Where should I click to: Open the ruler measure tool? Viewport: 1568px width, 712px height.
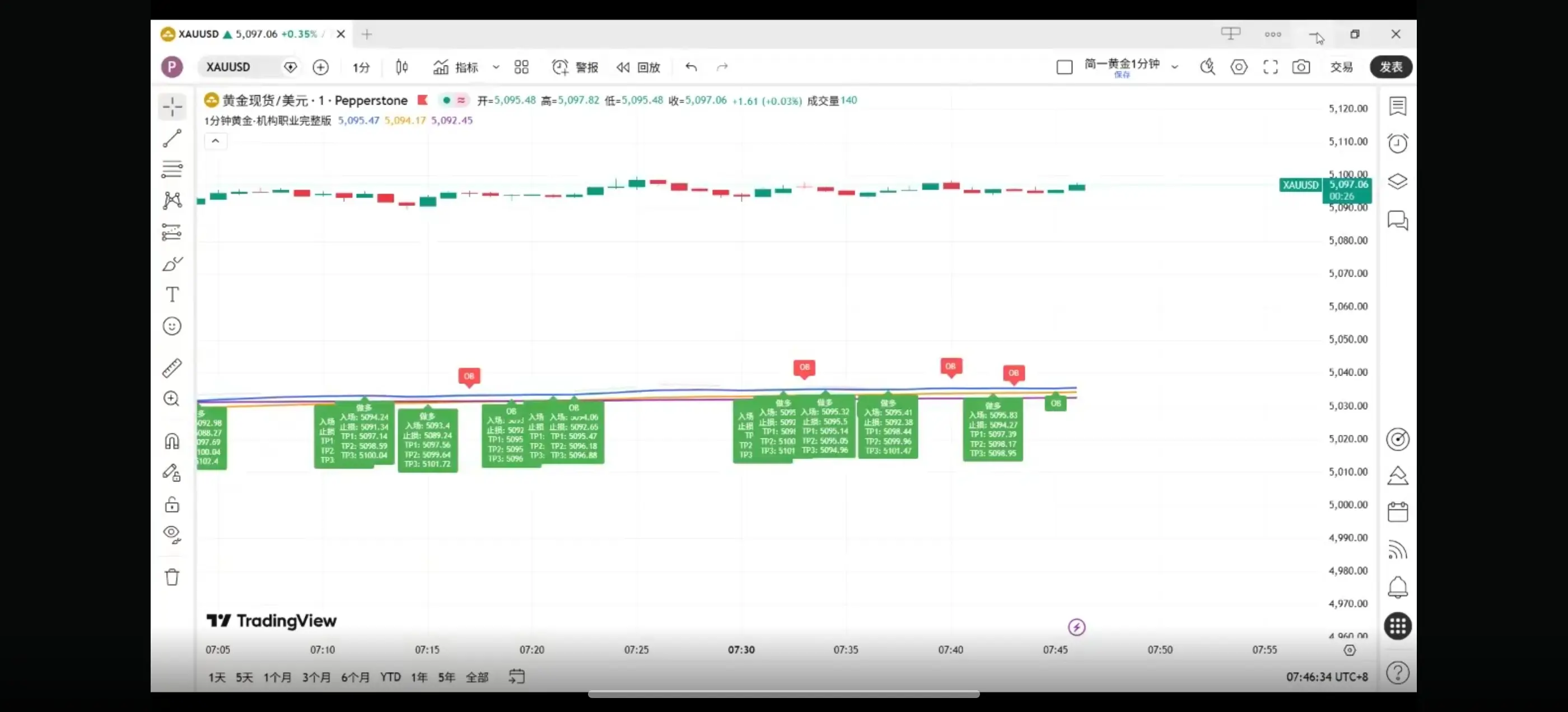click(x=172, y=368)
